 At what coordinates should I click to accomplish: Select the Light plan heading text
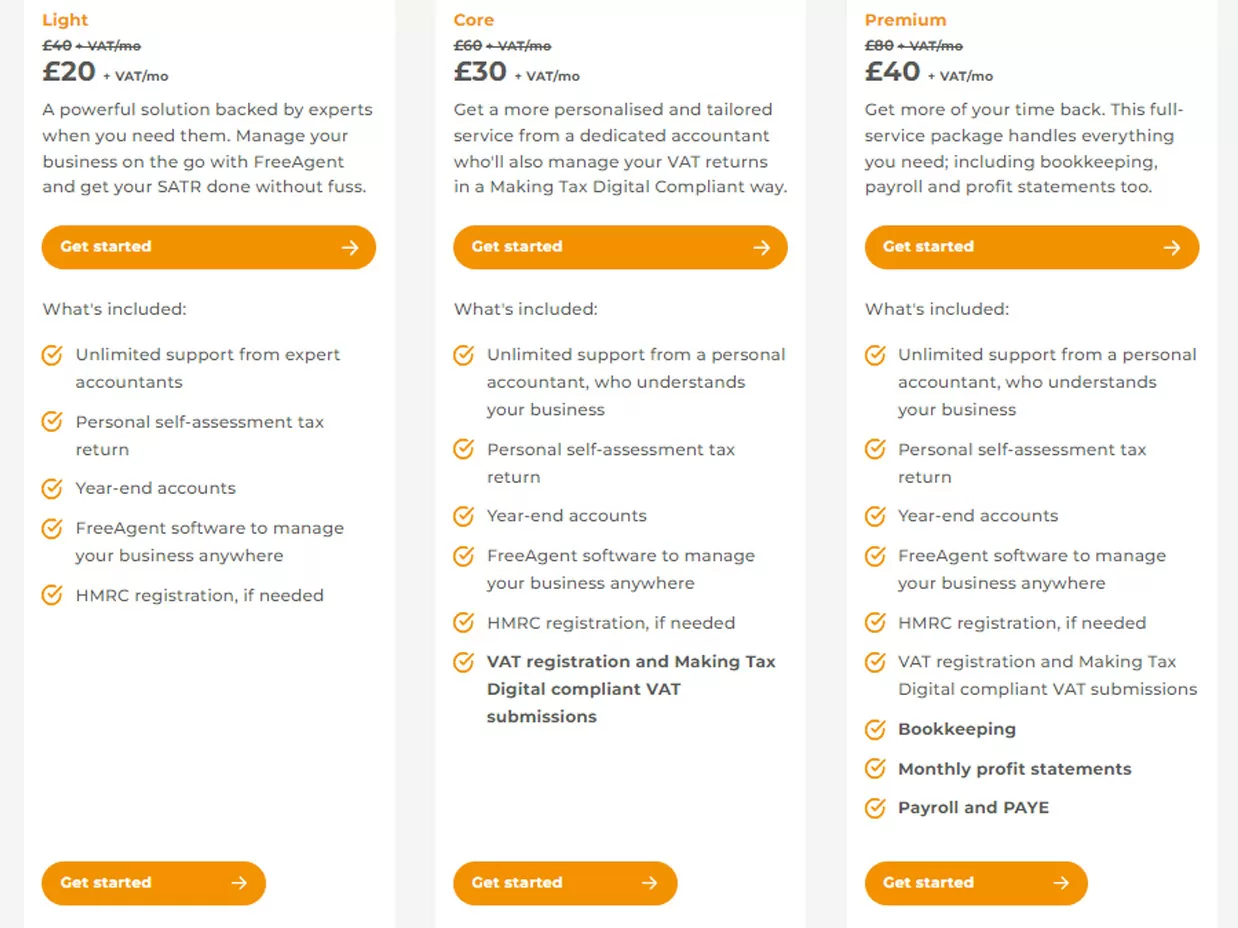pyautogui.click(x=65, y=20)
